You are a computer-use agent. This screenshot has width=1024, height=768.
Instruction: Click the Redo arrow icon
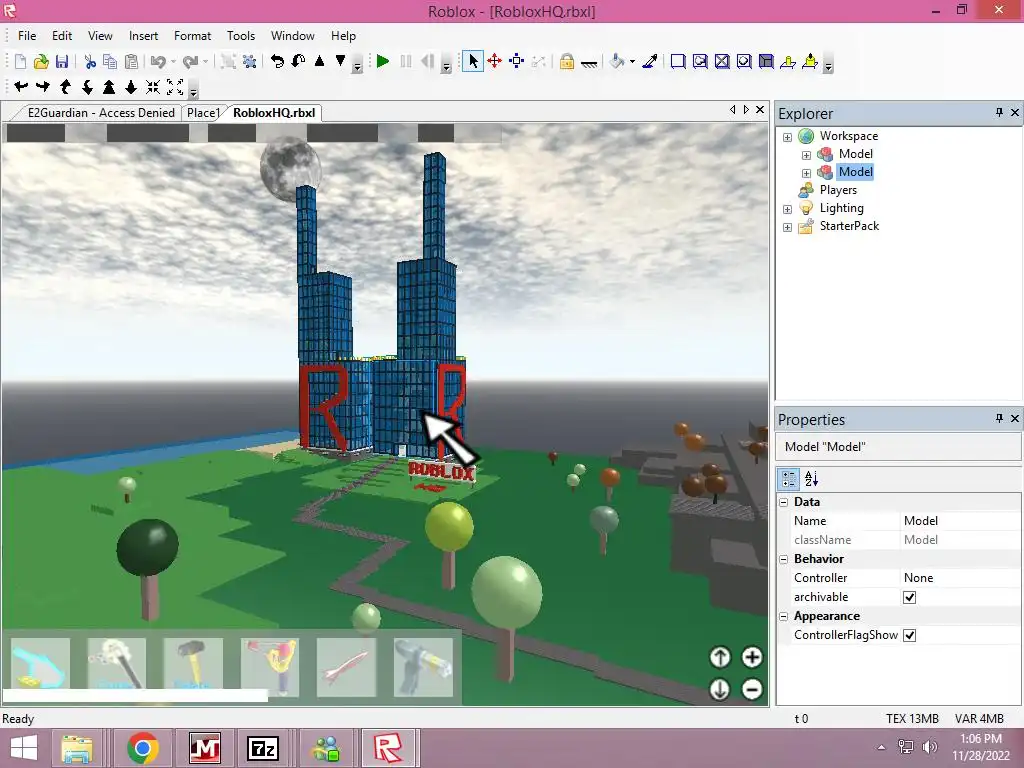tap(190, 61)
